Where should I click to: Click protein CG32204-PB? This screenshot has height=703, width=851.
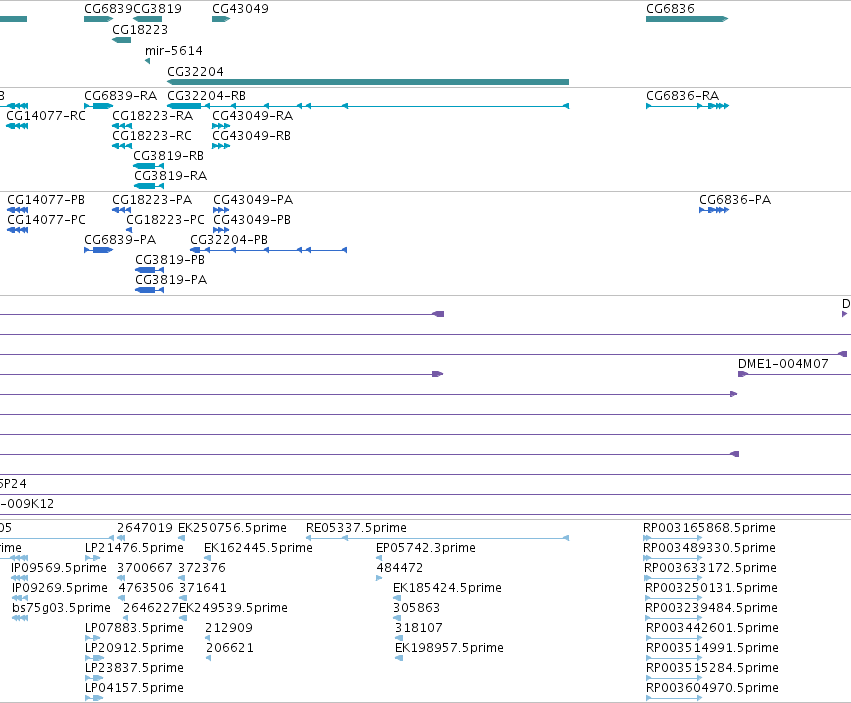click(x=269, y=250)
